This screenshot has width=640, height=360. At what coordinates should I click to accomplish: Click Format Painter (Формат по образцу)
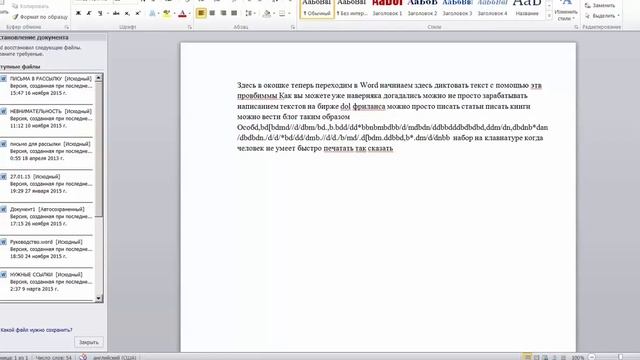40,17
